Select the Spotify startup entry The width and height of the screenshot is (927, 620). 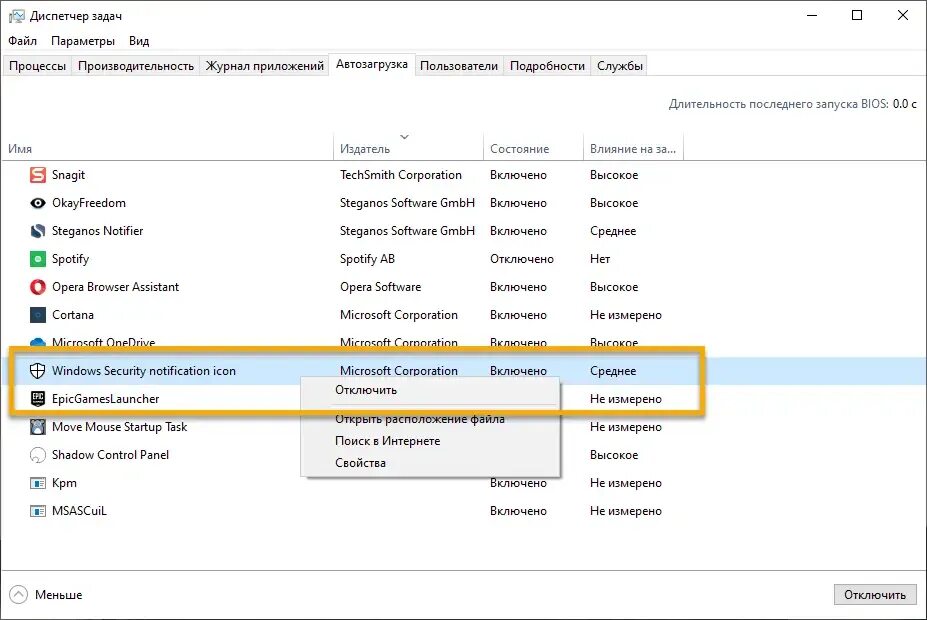70,259
